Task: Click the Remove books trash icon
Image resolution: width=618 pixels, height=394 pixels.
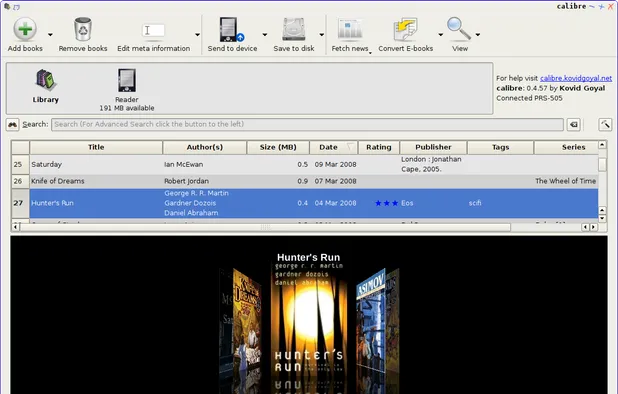Action: click(83, 29)
